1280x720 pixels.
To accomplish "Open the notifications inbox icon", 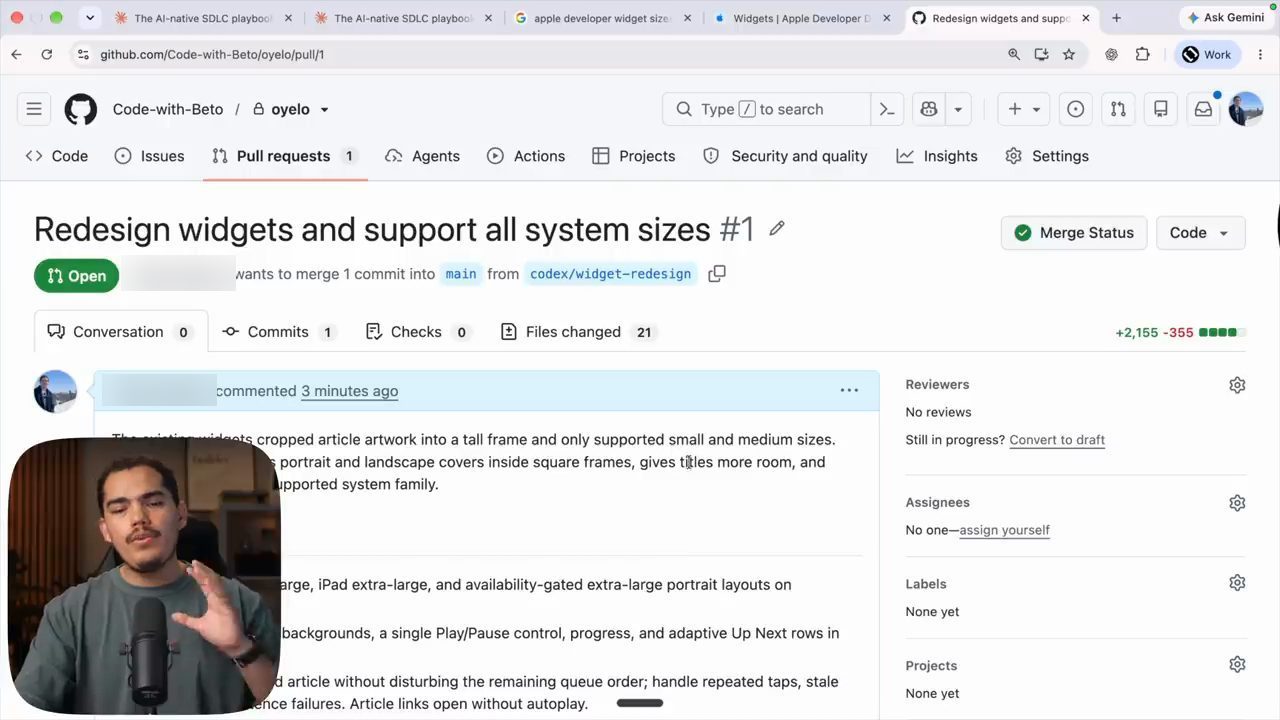I will pos(1203,109).
